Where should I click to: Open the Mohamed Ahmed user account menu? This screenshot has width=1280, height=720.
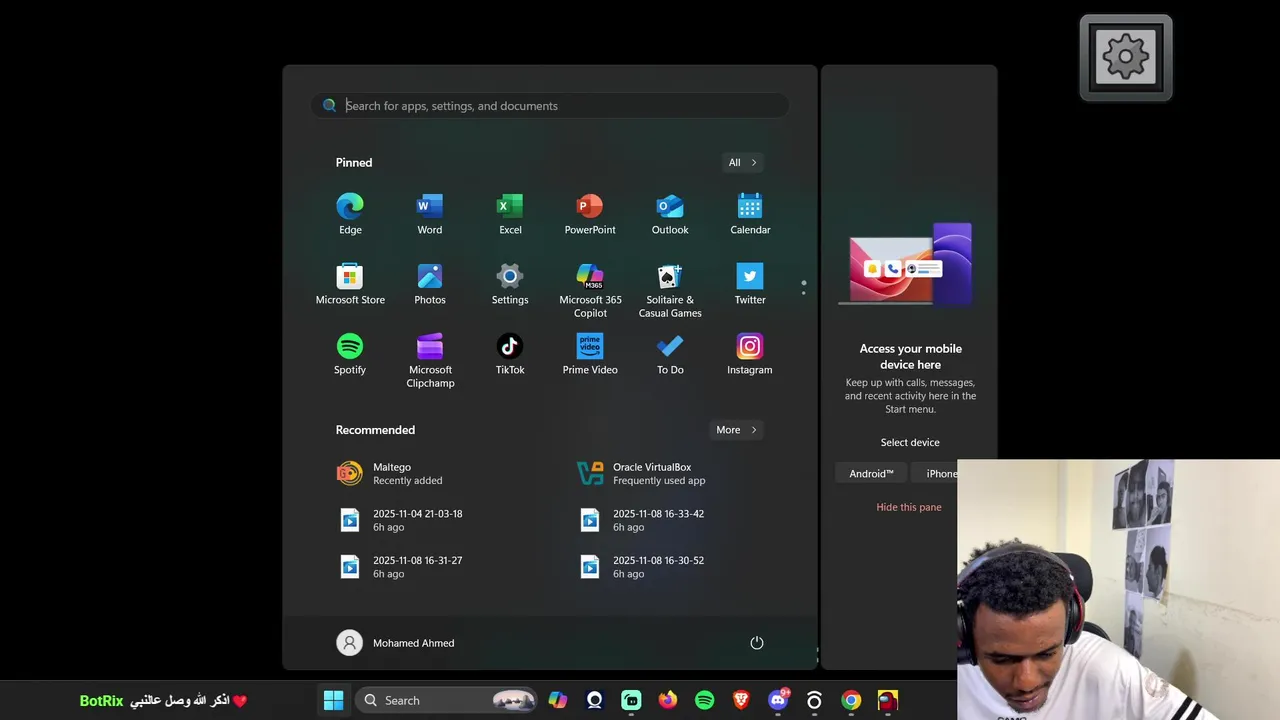[x=396, y=643]
